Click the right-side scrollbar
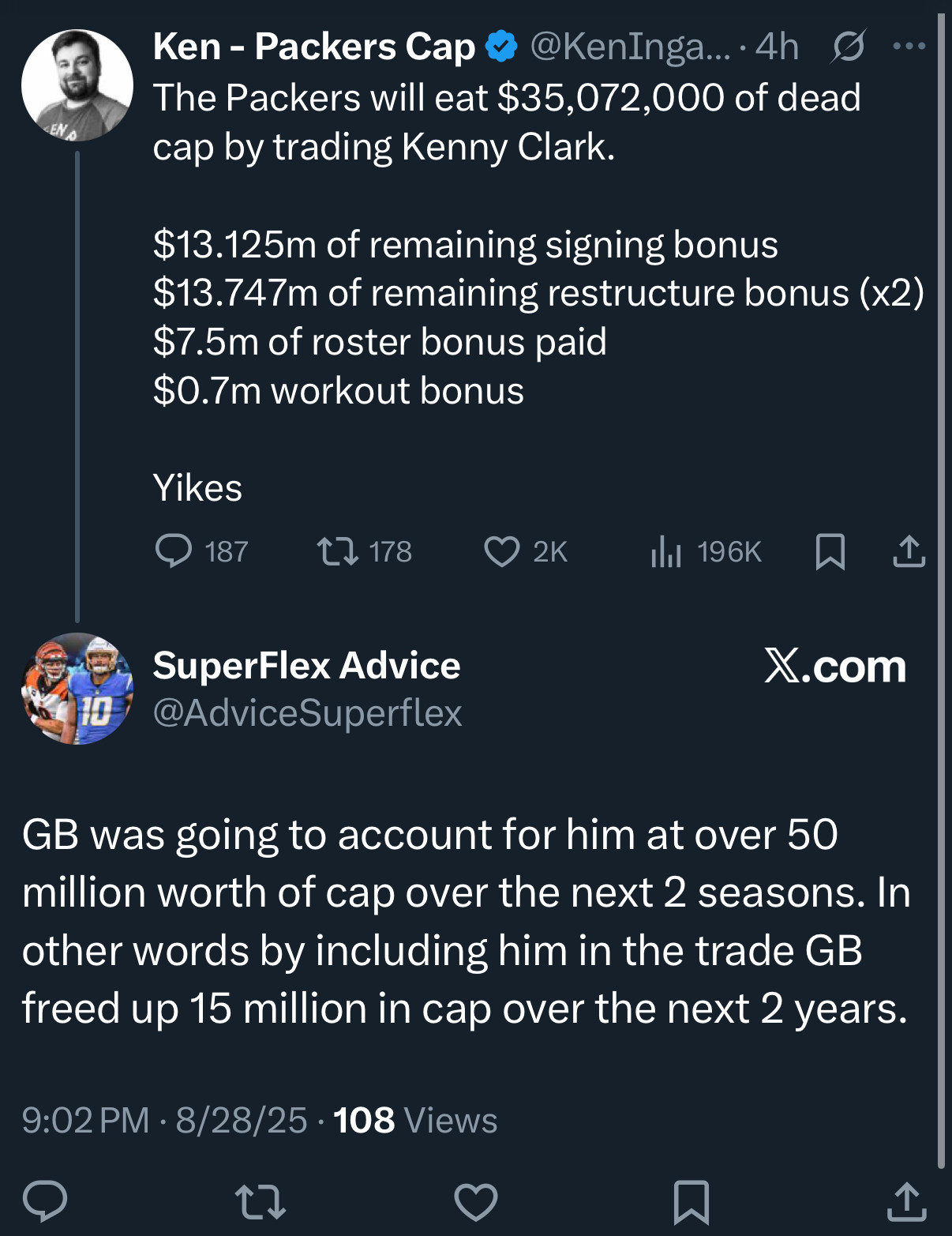952x1236 pixels. (941, 591)
